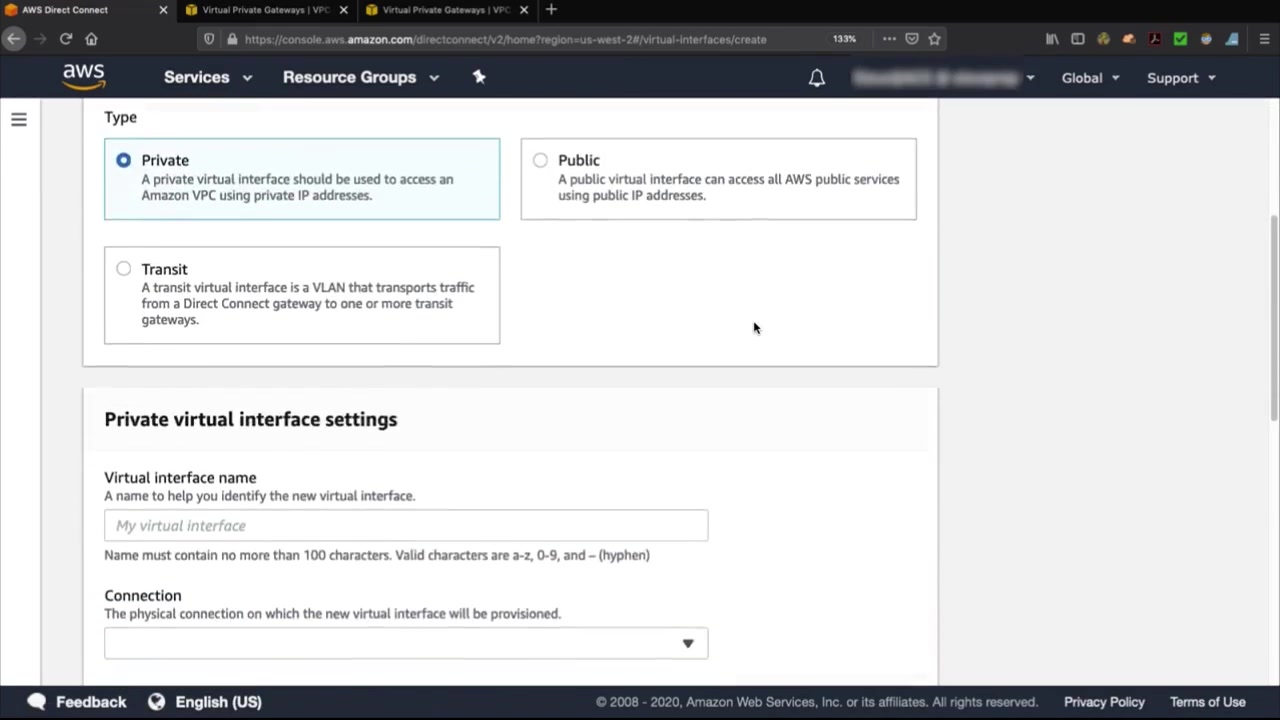
Task: Close the AWS Direct Connect tab
Action: coord(163,10)
